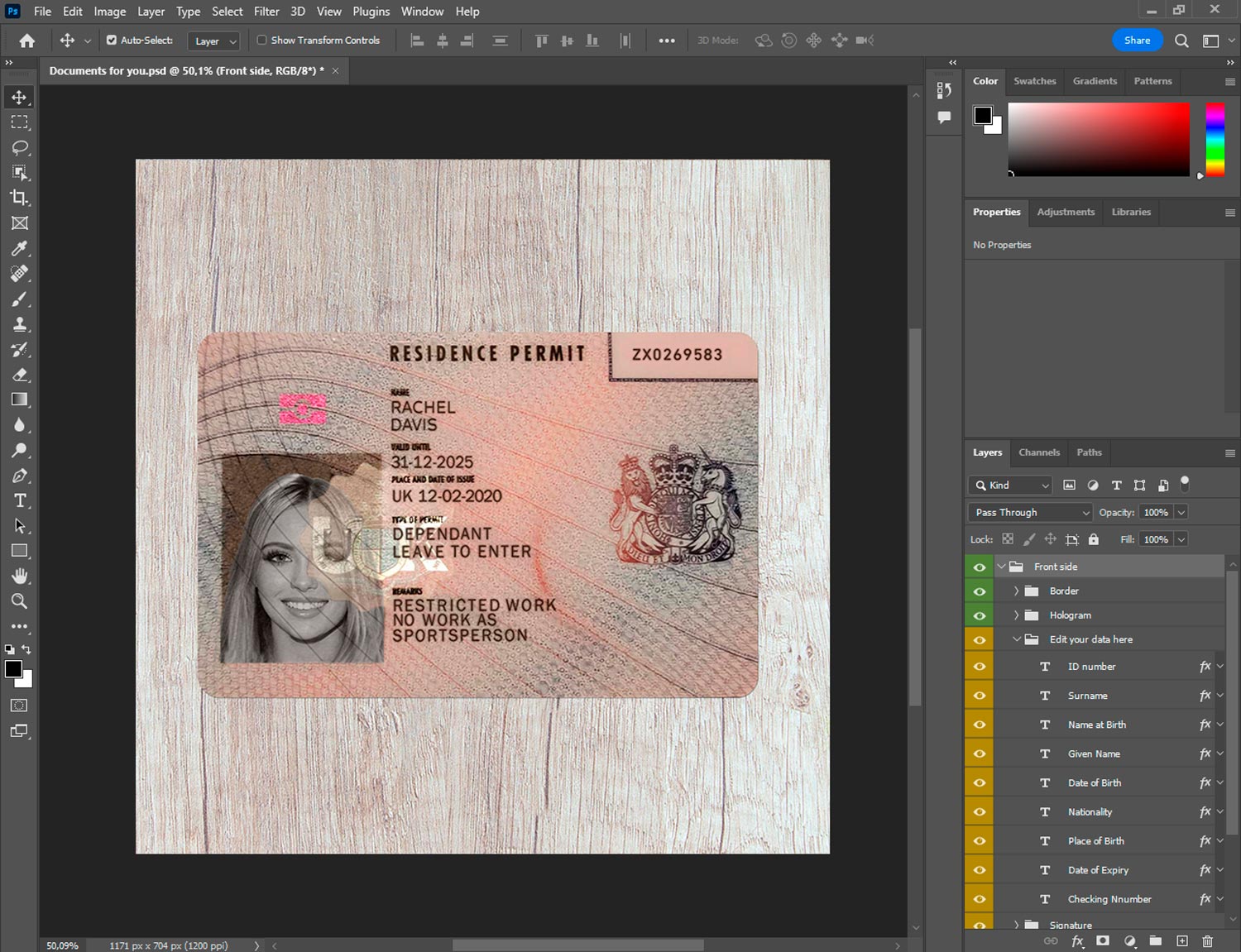Close the Documents for you.psd tab
Screen dimensions: 1241x952
coord(335,71)
